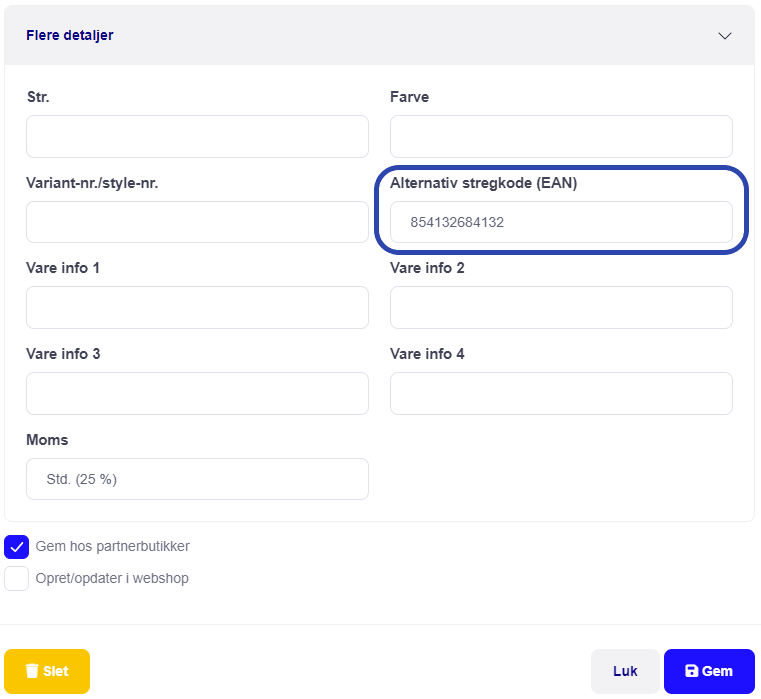Image resolution: width=761 pixels, height=699 pixels.
Task: Delete item with yellow Slet button
Action: (x=47, y=671)
